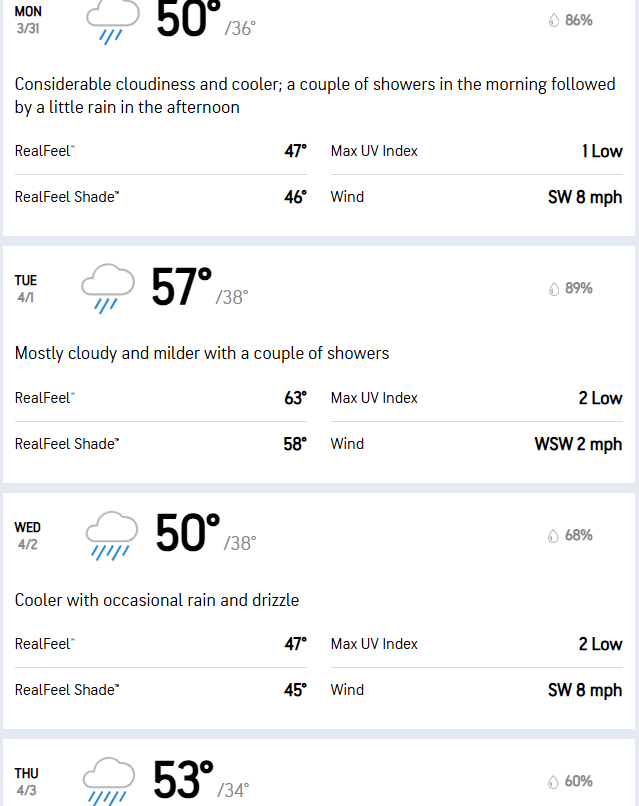639x806 pixels.
Task: Click the rain cloud icon for Wednesday 4/2
Action: 112,536
